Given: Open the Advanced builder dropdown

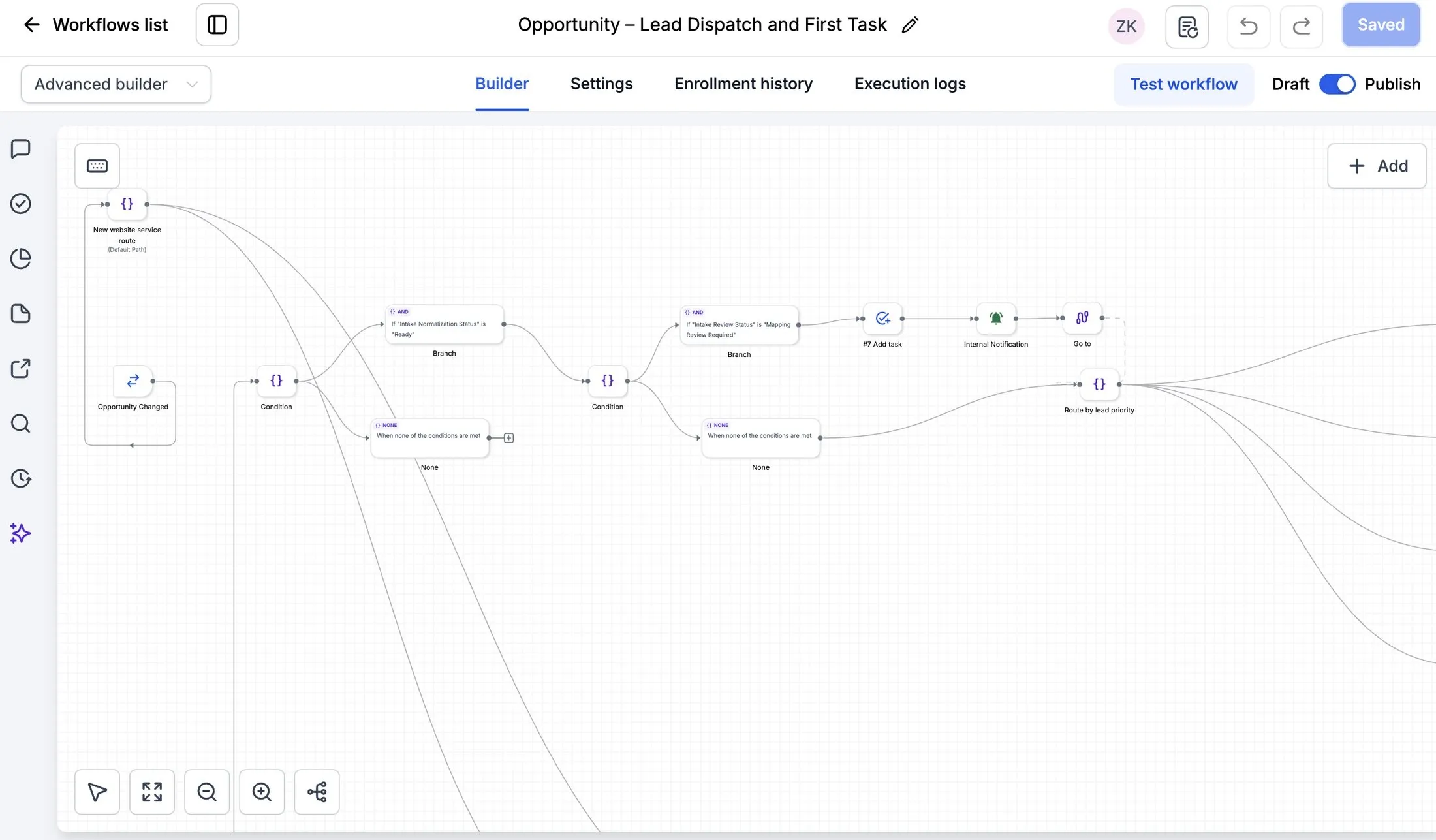Looking at the screenshot, I should [116, 84].
